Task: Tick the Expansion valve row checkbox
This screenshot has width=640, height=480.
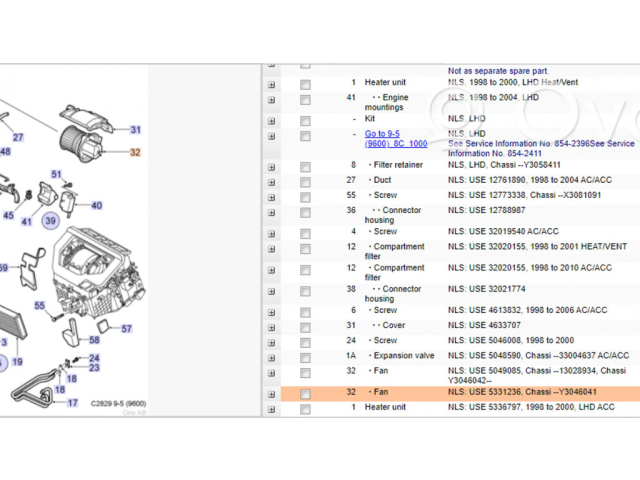Action: pyautogui.click(x=305, y=356)
